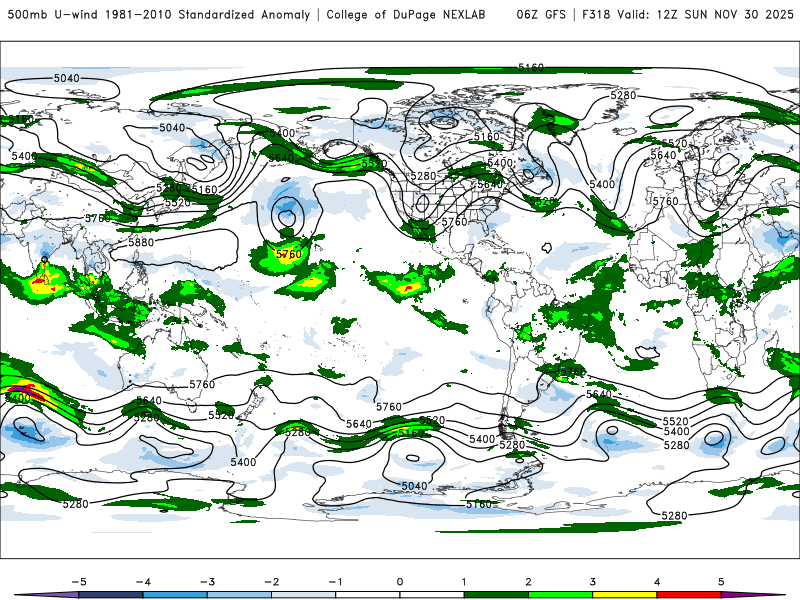Click the 5040 contour label over Antarctica
Image resolution: width=800 pixels, height=600 pixels.
[x=414, y=486]
